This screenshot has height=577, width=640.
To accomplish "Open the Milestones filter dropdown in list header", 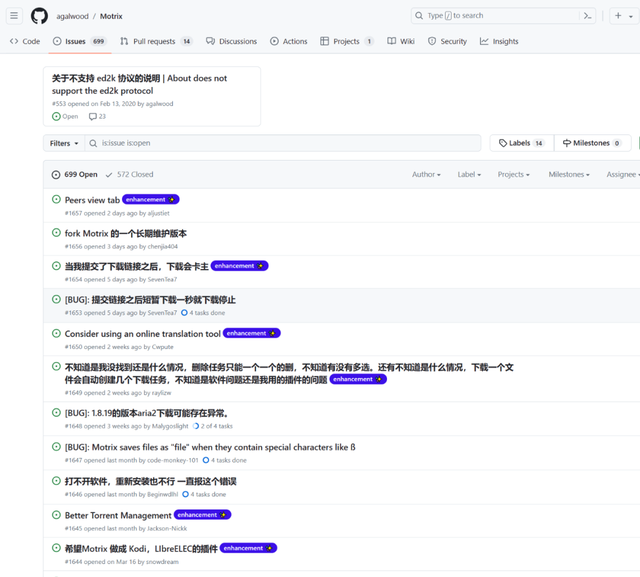I will [x=569, y=175].
